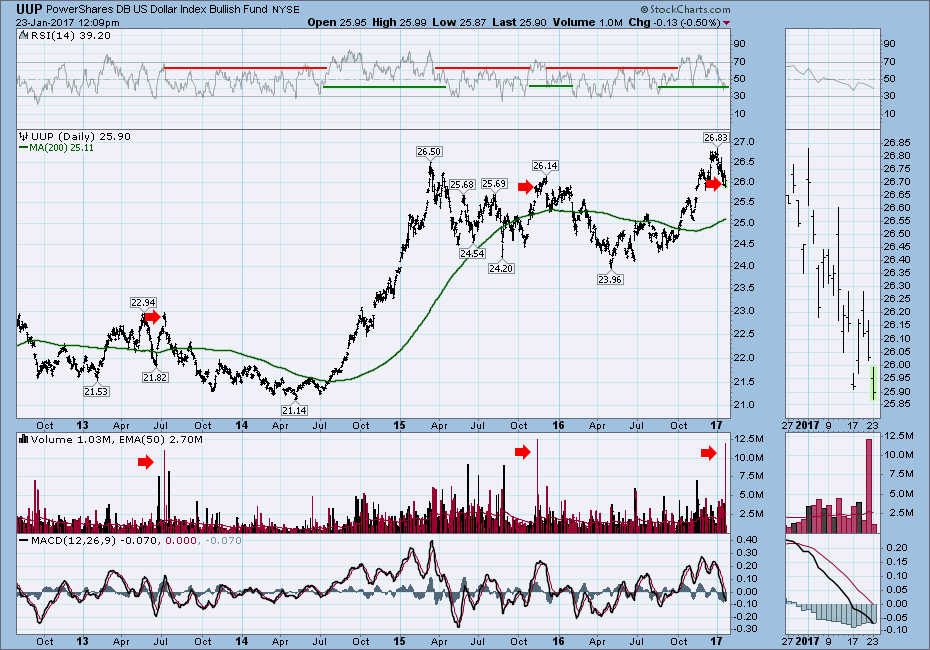Click the 21.14 bottom price label
Image resolution: width=930 pixels, height=650 pixels.
(x=294, y=410)
